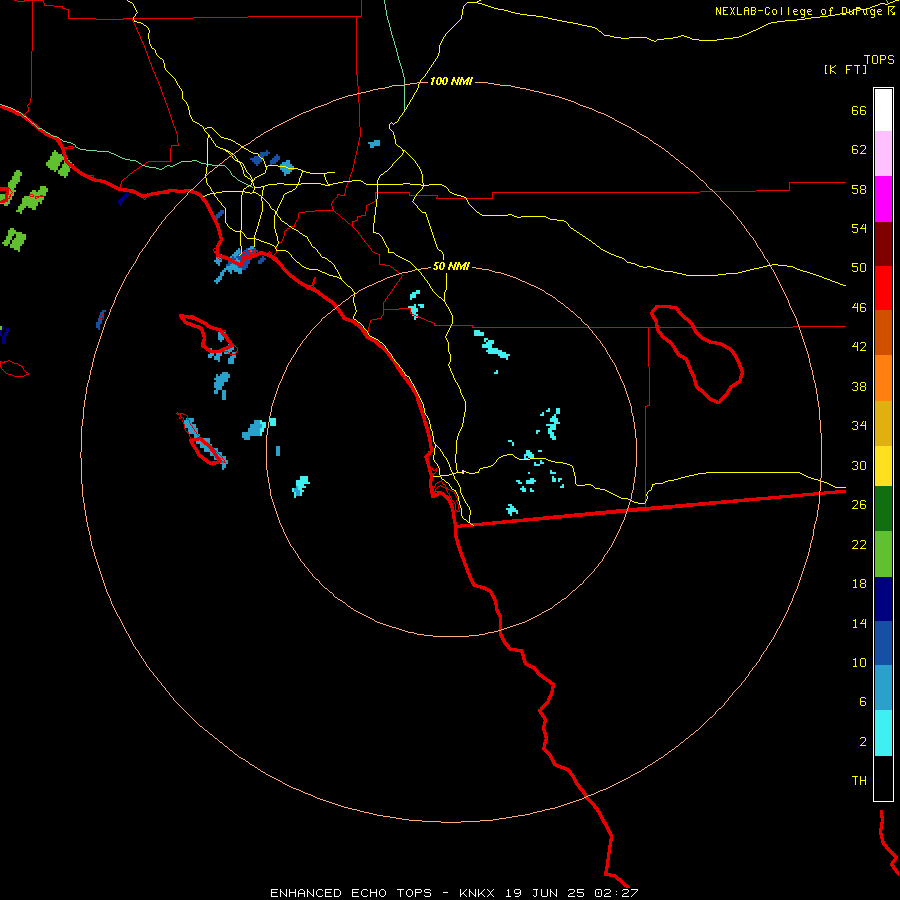This screenshot has width=900, height=900.
Task: Select the dark green legend swatch
Action: (883, 509)
